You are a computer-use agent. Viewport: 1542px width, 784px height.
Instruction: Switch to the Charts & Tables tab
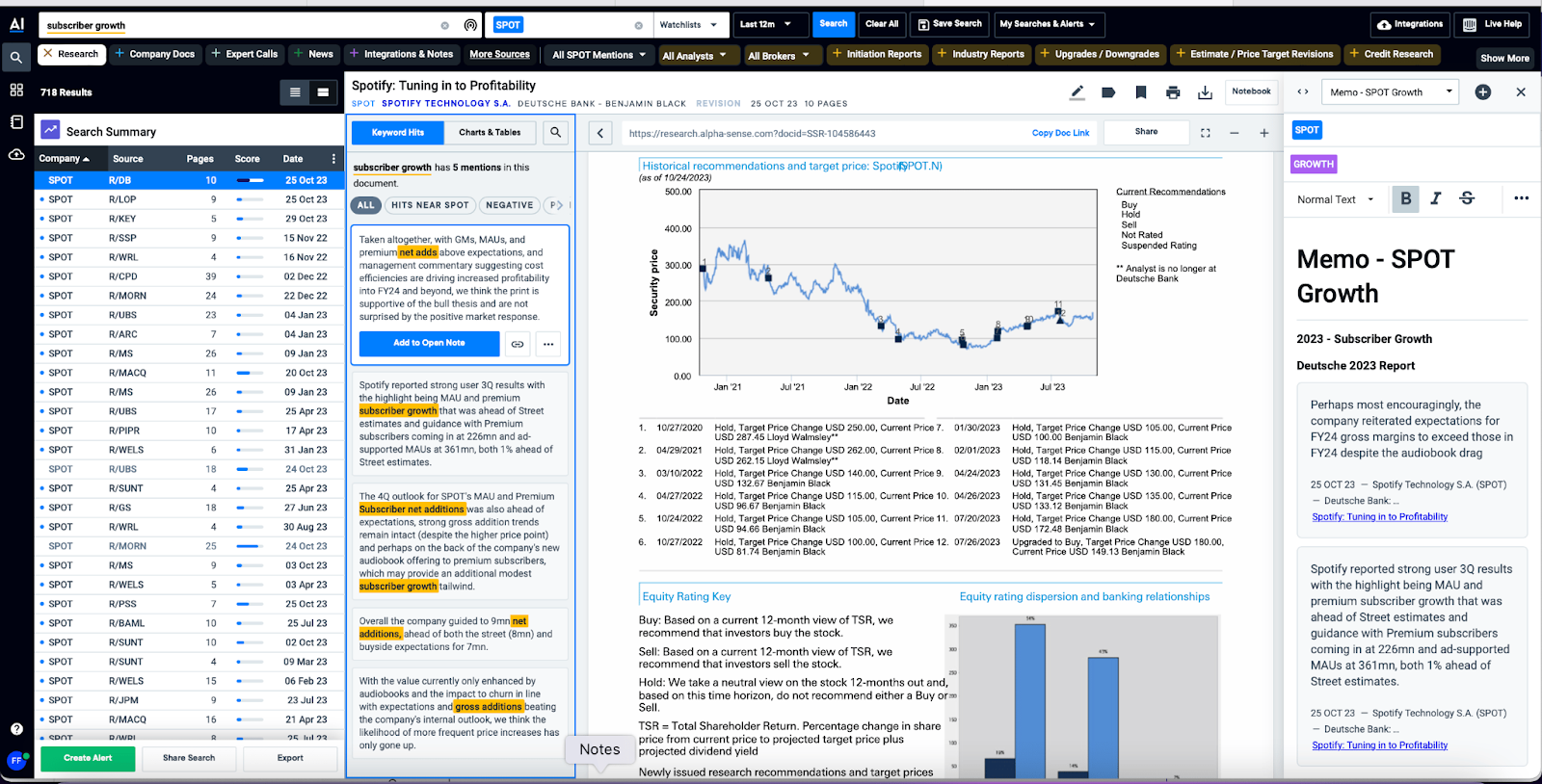pyautogui.click(x=490, y=133)
